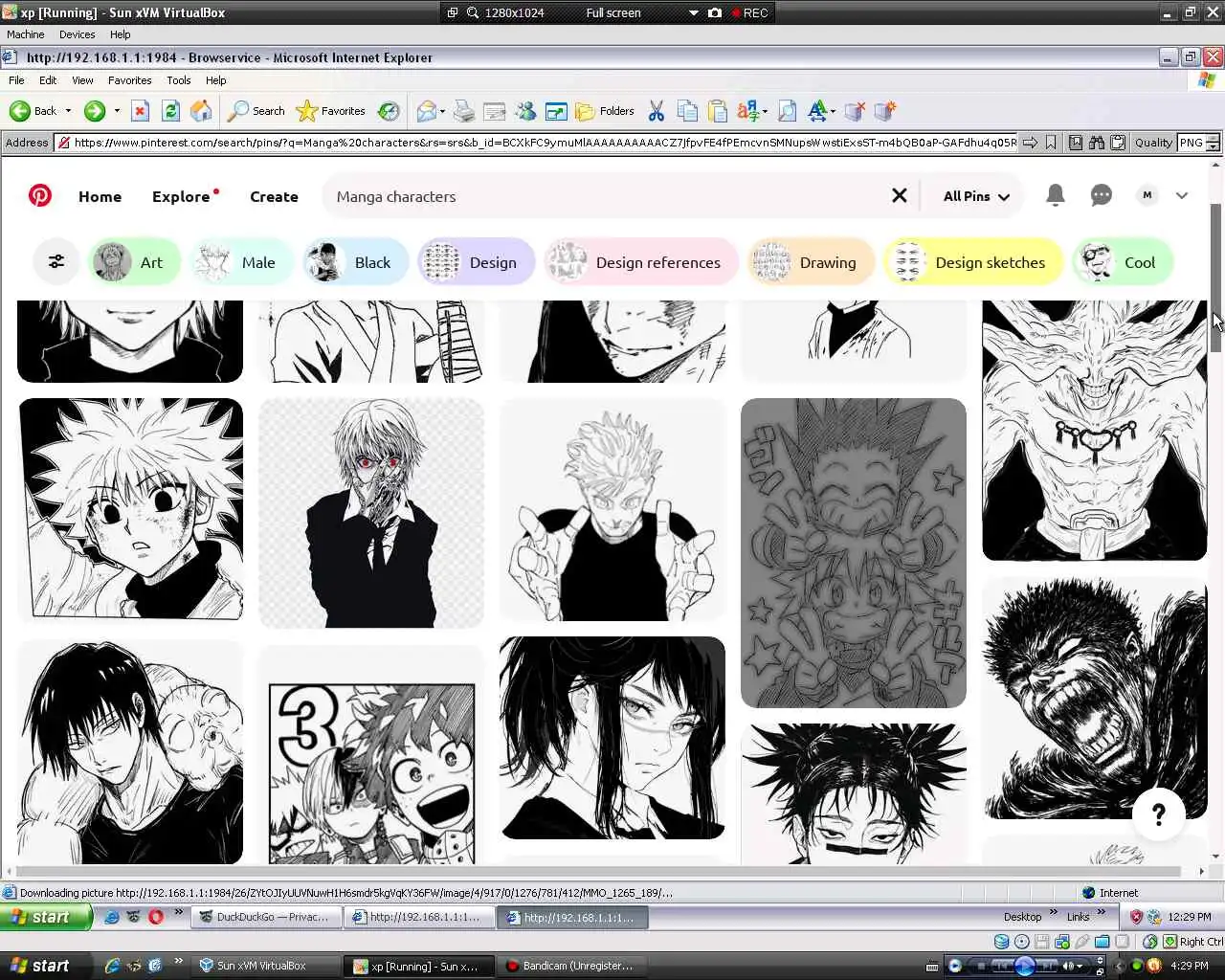
Task: Open IE Favorites star
Action: point(331,111)
